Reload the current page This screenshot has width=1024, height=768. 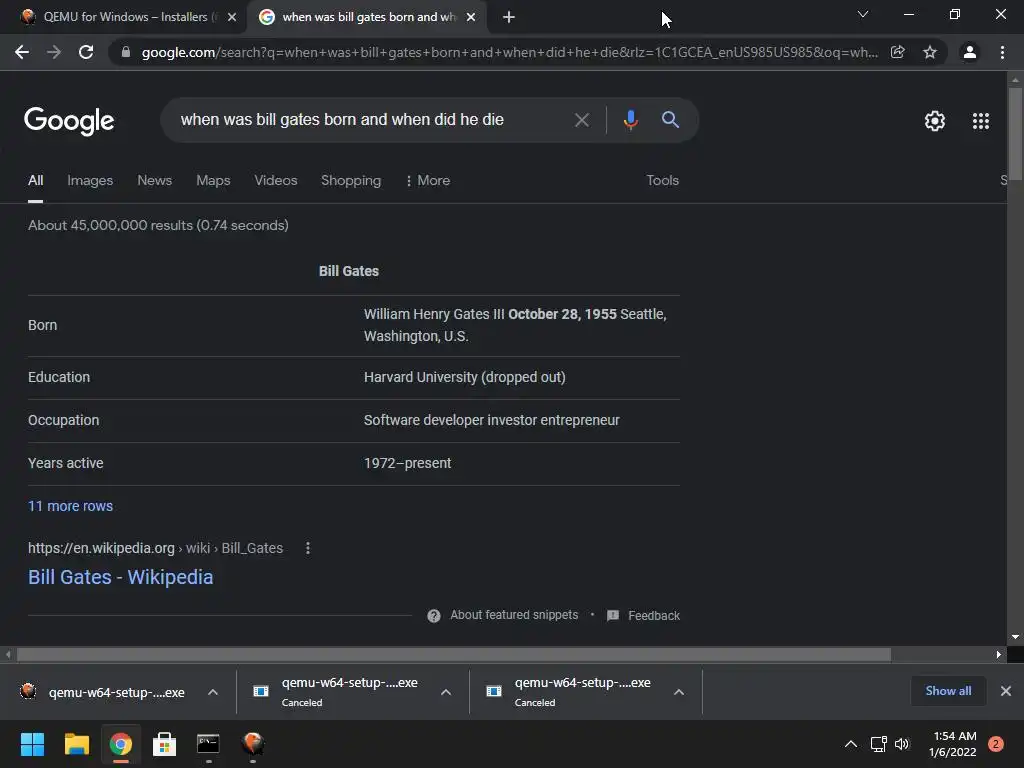point(86,52)
